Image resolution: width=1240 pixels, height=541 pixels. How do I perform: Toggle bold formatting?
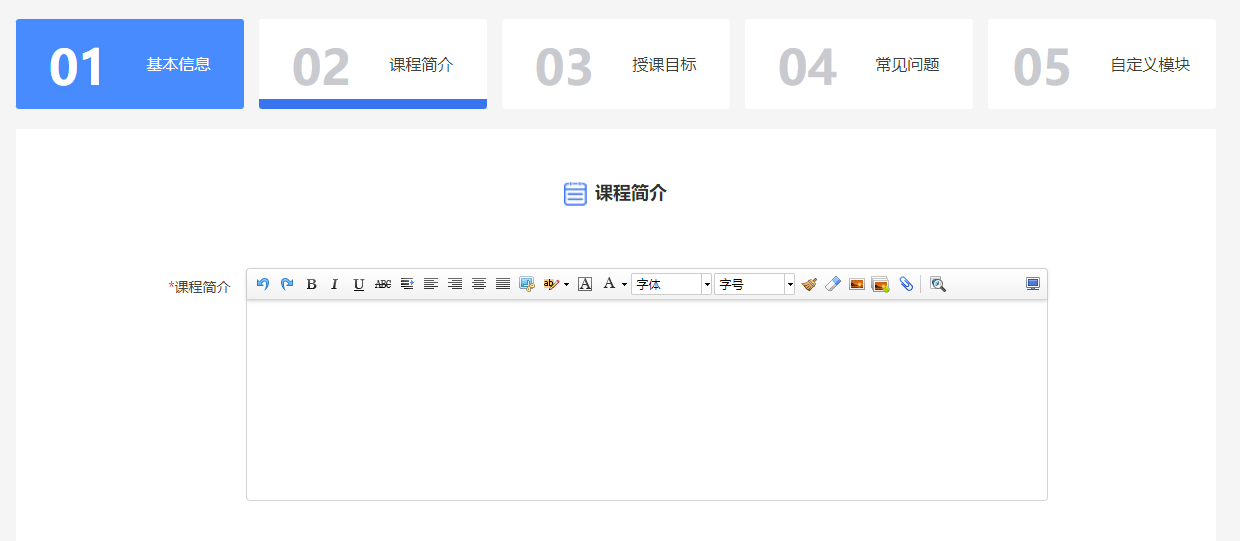tap(311, 284)
